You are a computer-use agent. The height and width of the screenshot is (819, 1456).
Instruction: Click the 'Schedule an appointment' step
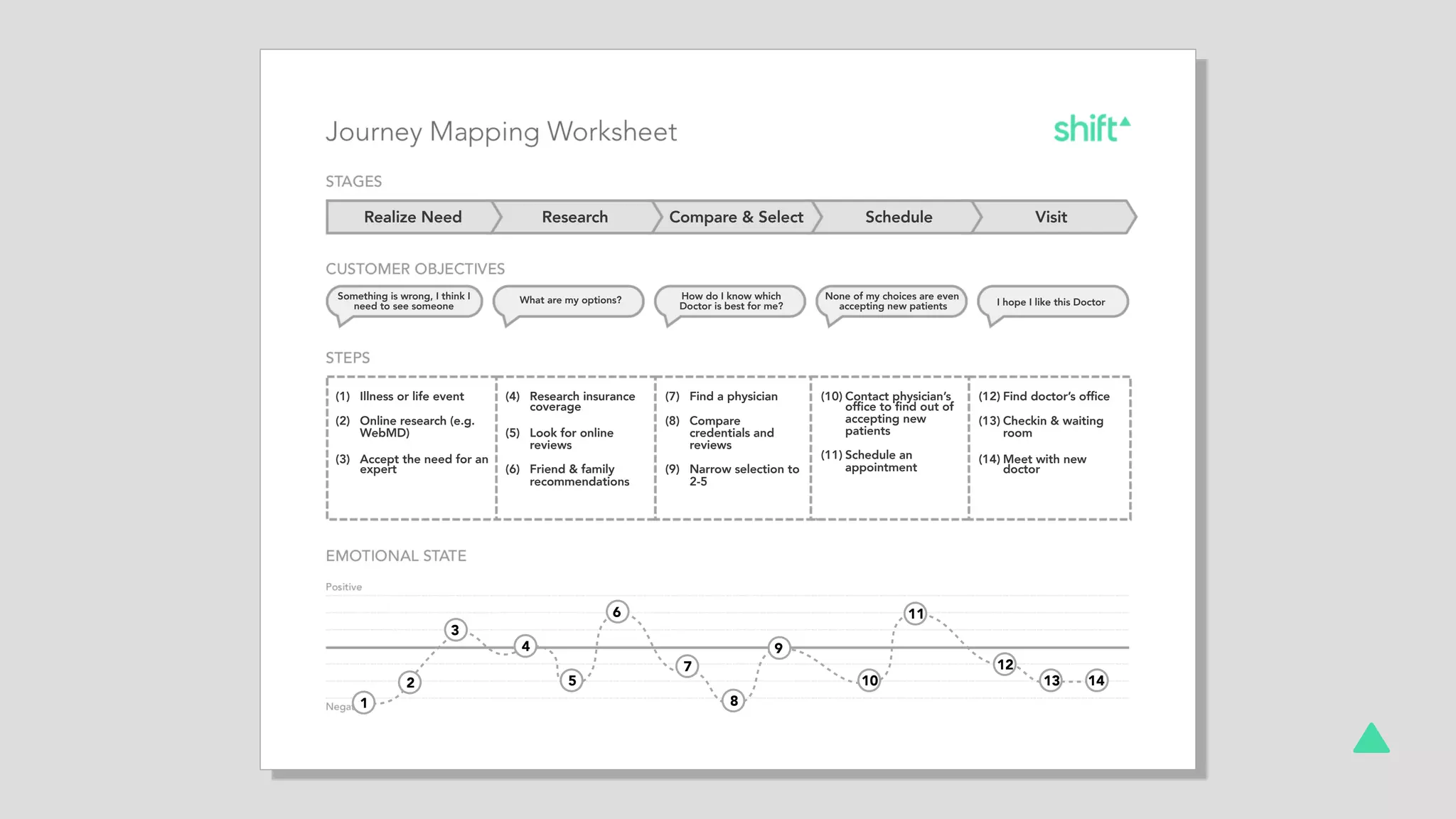coord(880,461)
